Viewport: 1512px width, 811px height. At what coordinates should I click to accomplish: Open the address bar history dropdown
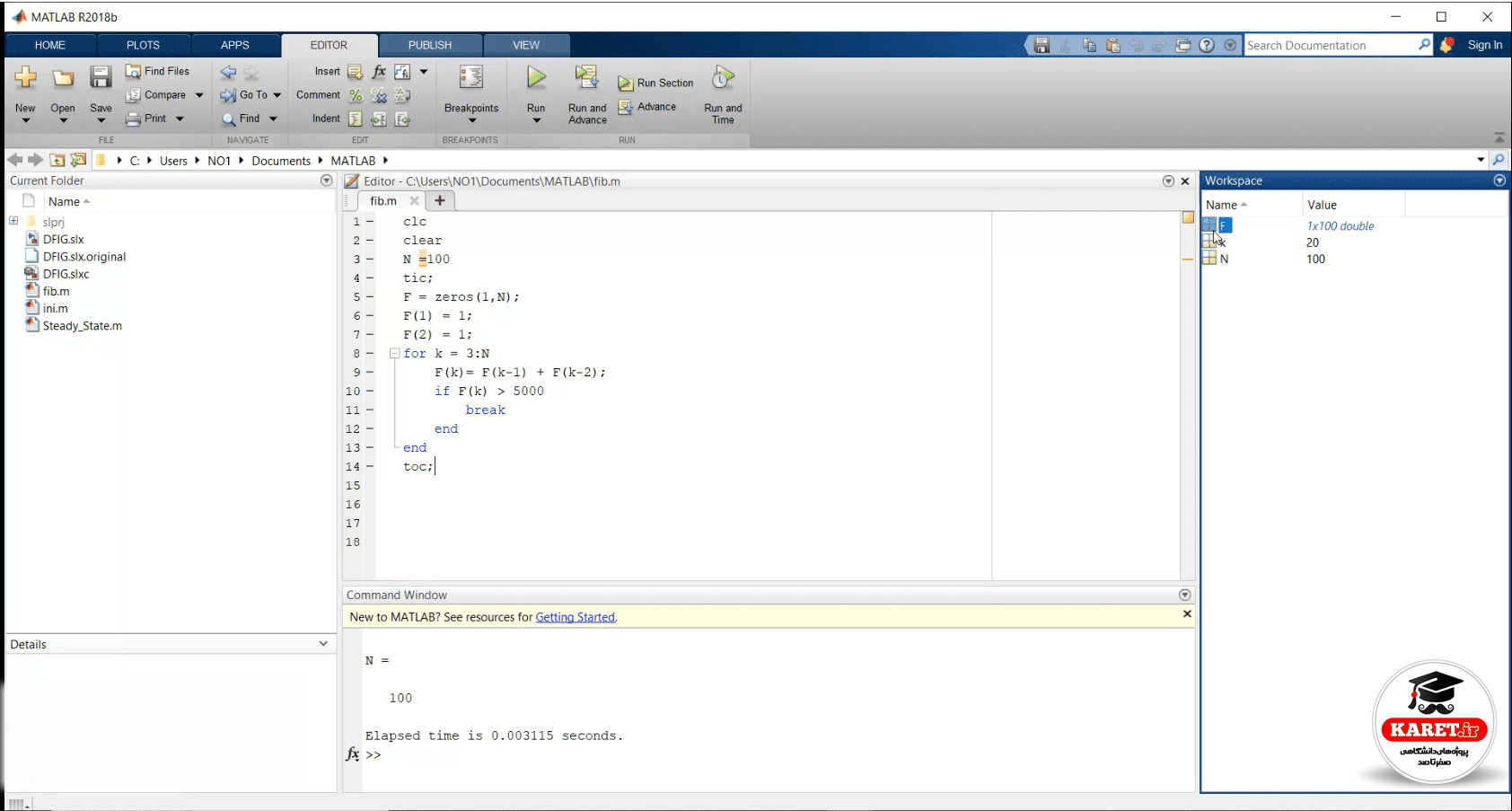[1481, 160]
